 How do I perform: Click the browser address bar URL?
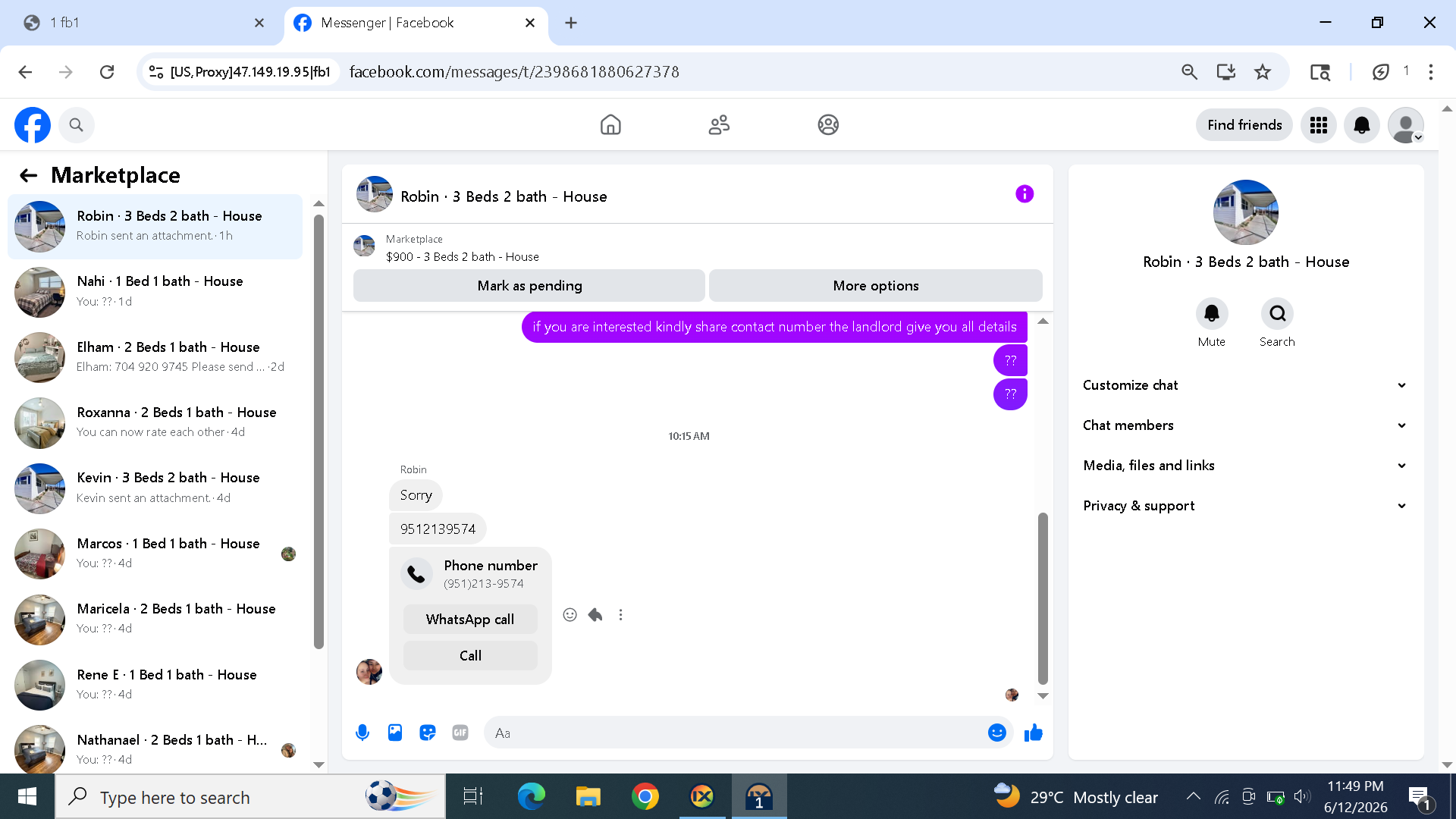[514, 72]
